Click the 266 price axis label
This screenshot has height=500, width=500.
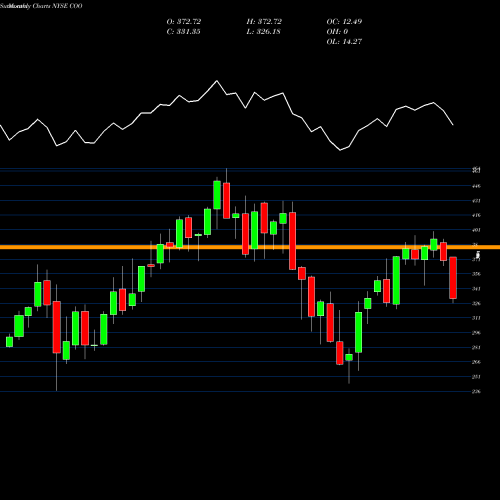(x=476, y=362)
